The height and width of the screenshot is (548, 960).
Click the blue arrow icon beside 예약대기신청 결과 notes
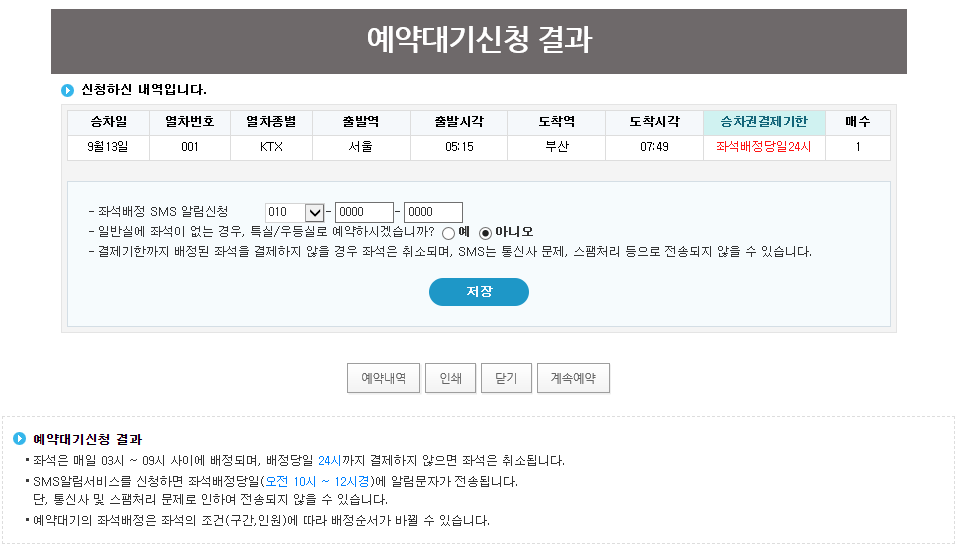[x=20, y=438]
